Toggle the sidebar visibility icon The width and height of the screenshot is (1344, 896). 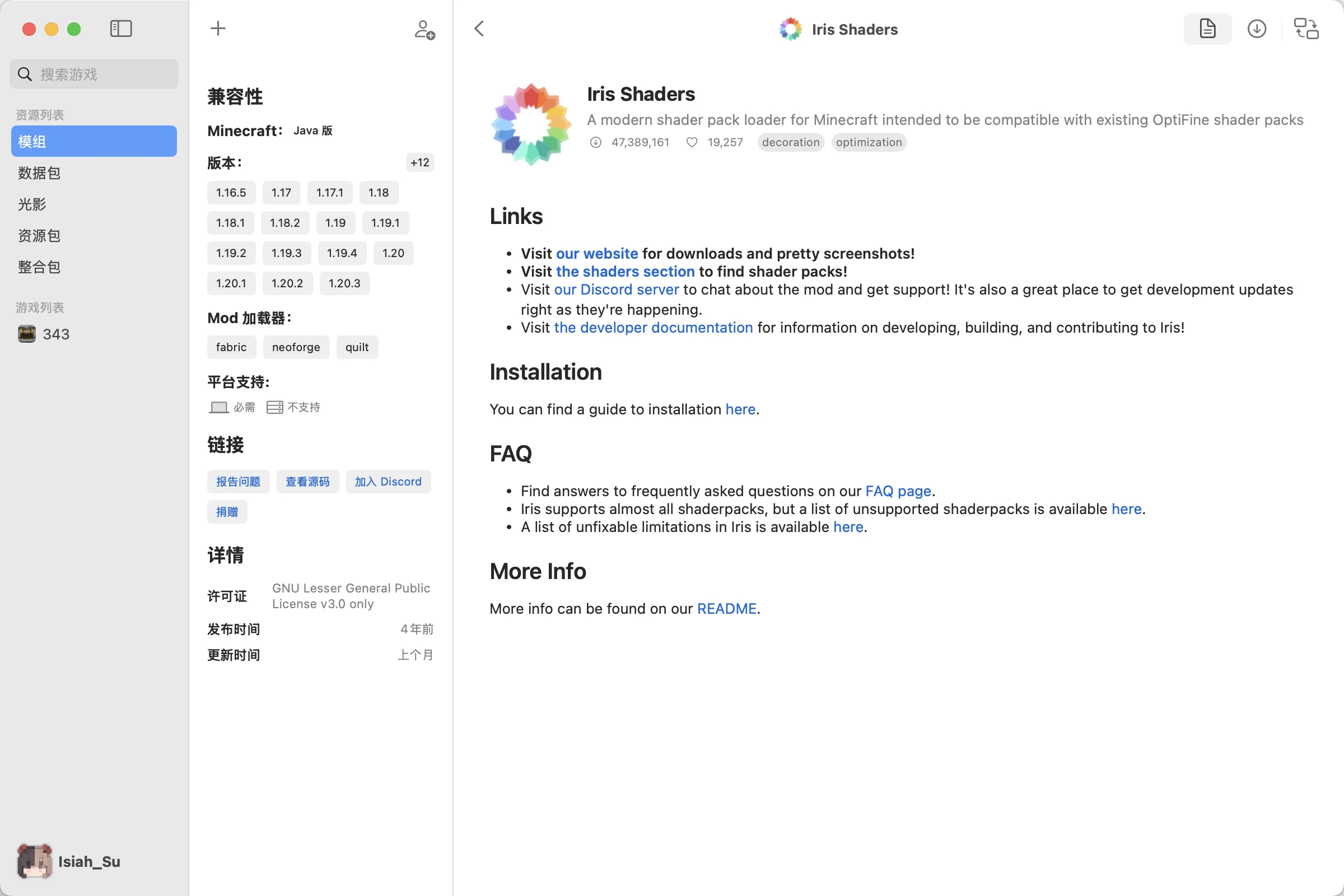120,29
